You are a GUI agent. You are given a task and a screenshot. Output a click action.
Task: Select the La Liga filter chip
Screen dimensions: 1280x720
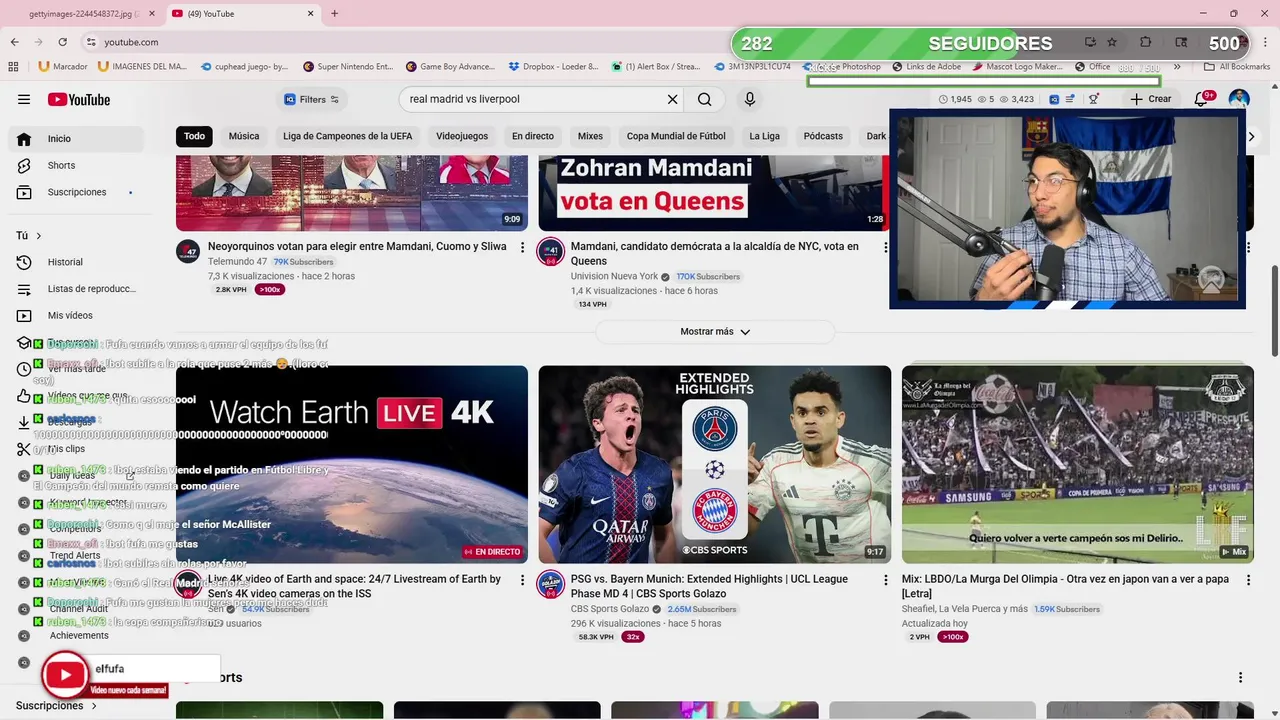764,136
